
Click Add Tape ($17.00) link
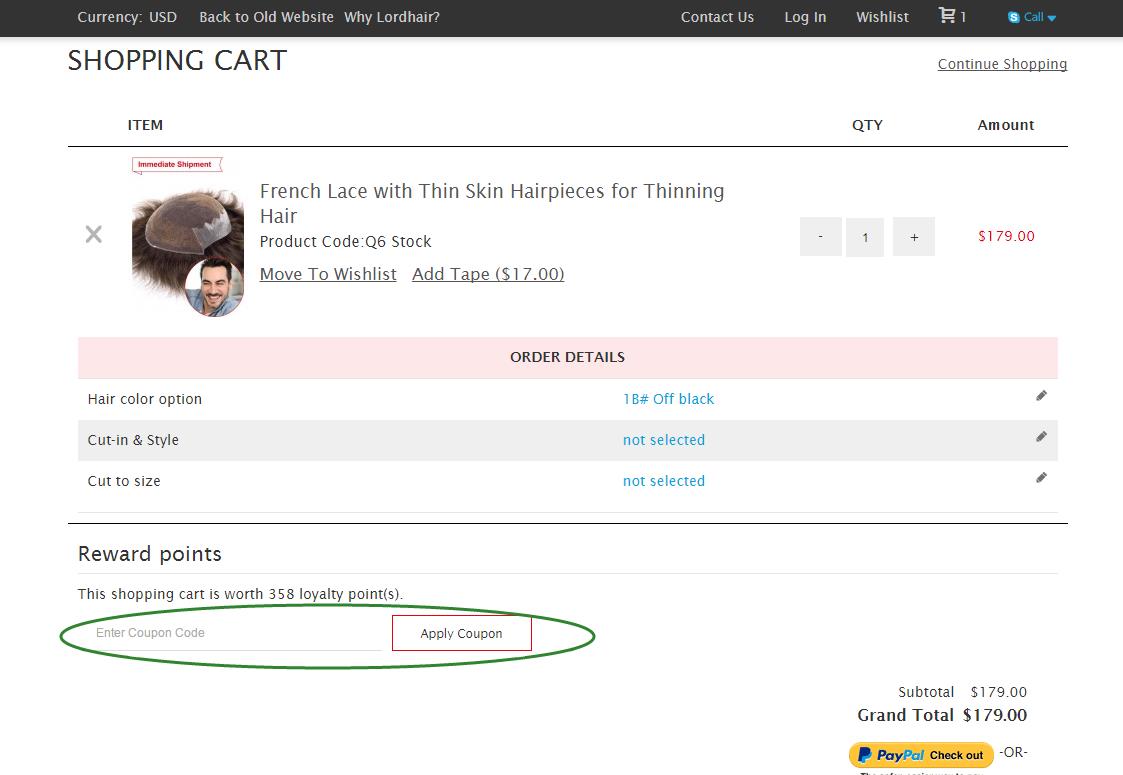[488, 274]
